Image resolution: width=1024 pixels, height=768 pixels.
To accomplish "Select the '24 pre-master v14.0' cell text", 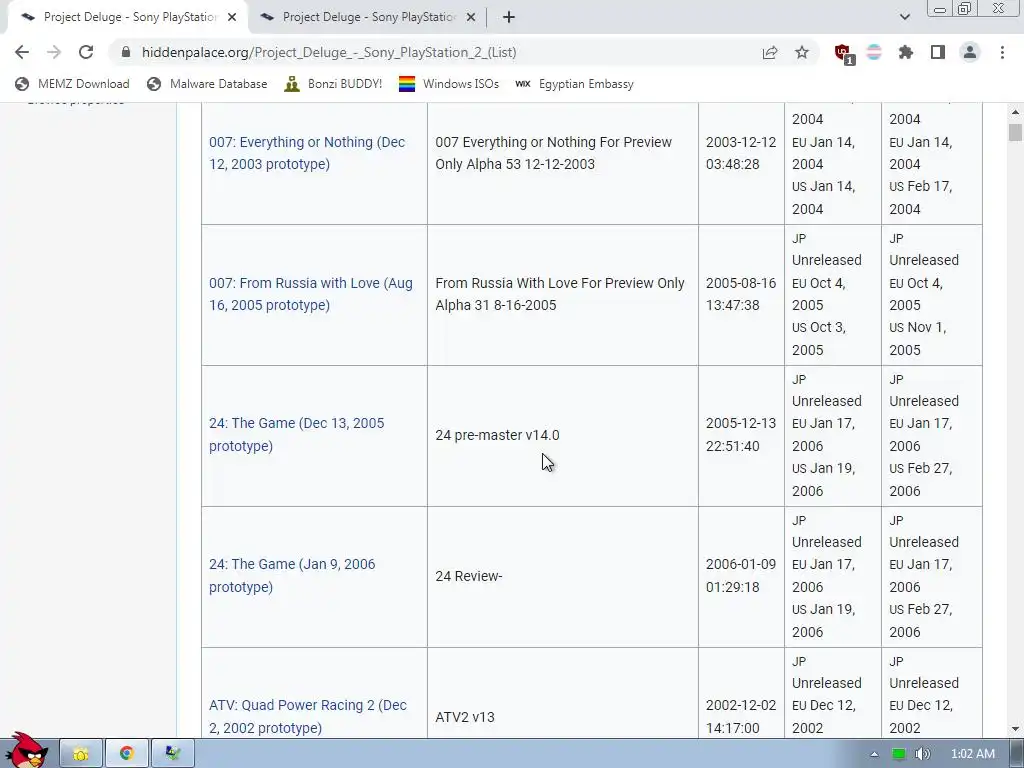I will point(498,435).
